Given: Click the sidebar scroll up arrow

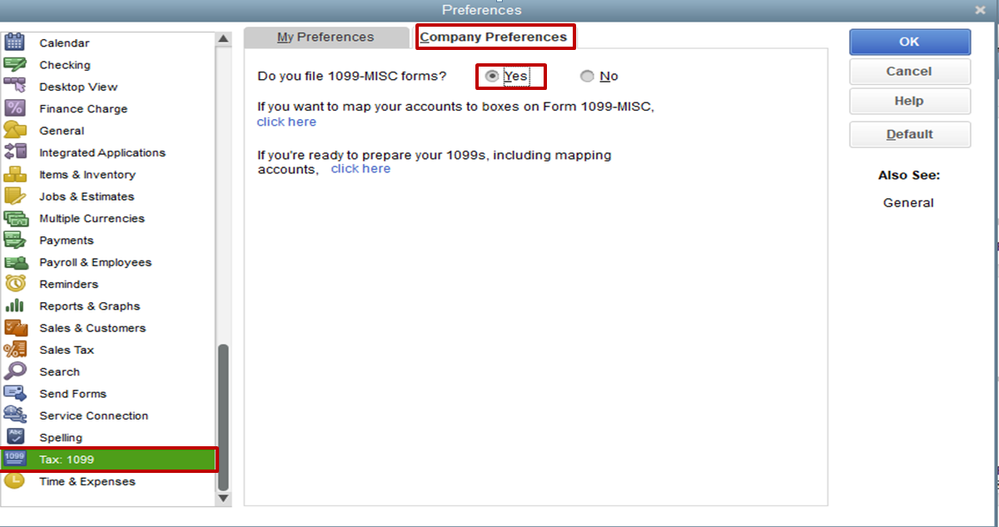Looking at the screenshot, I should coord(223,39).
